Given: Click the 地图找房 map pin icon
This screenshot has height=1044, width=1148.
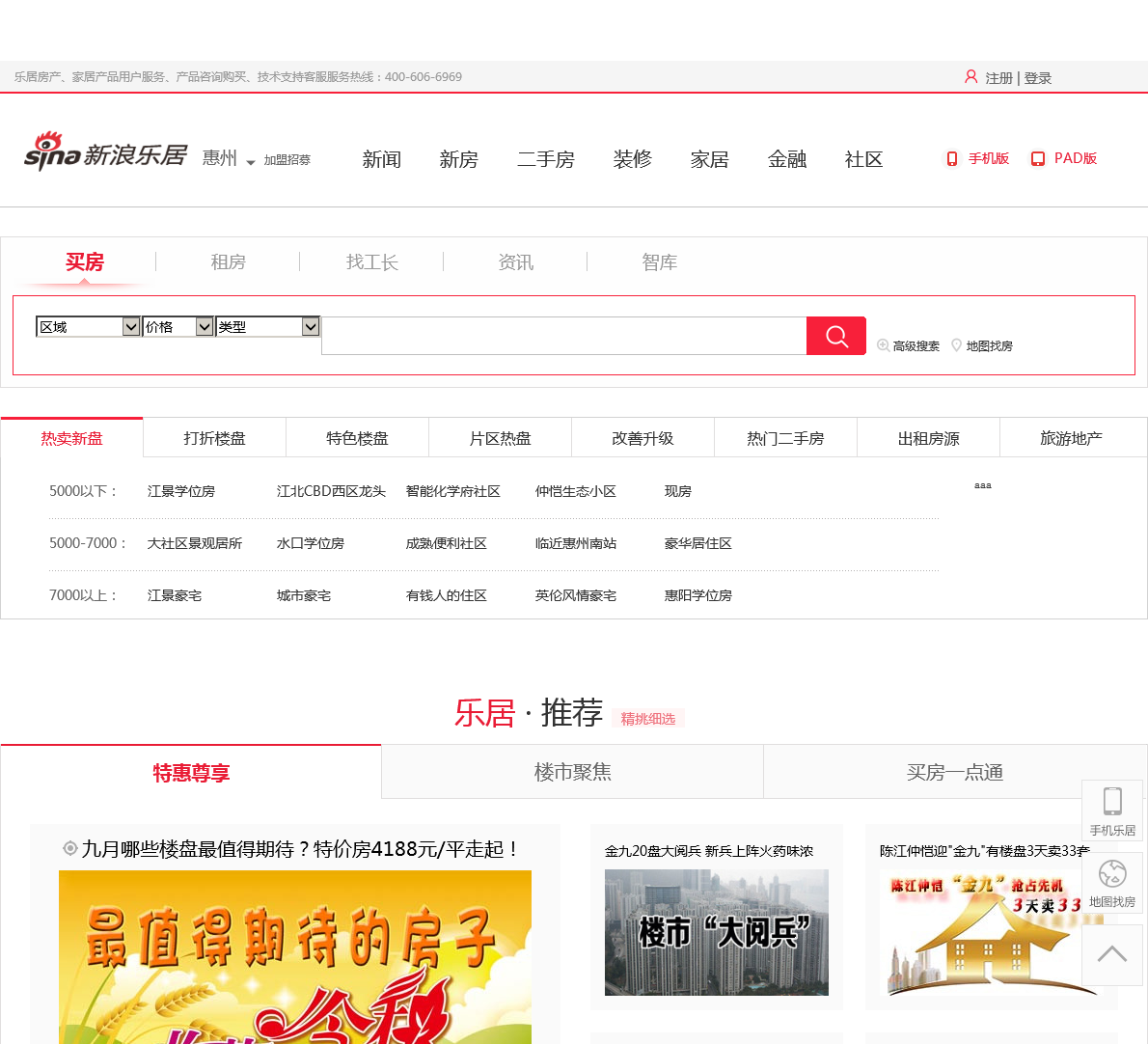Looking at the screenshot, I should pyautogui.click(x=956, y=345).
